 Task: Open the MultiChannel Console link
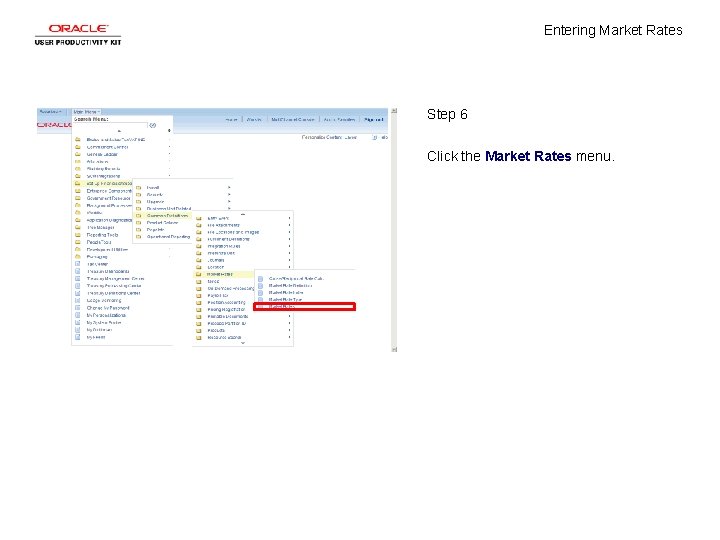(x=292, y=119)
